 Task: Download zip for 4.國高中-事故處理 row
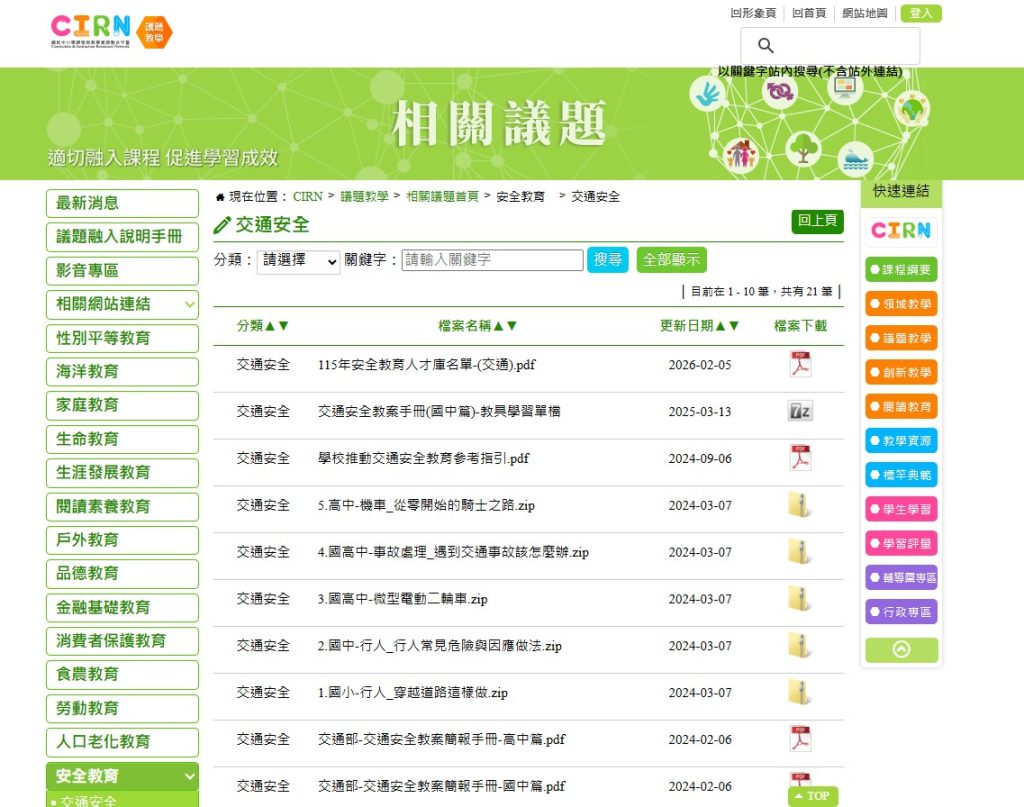pos(799,552)
